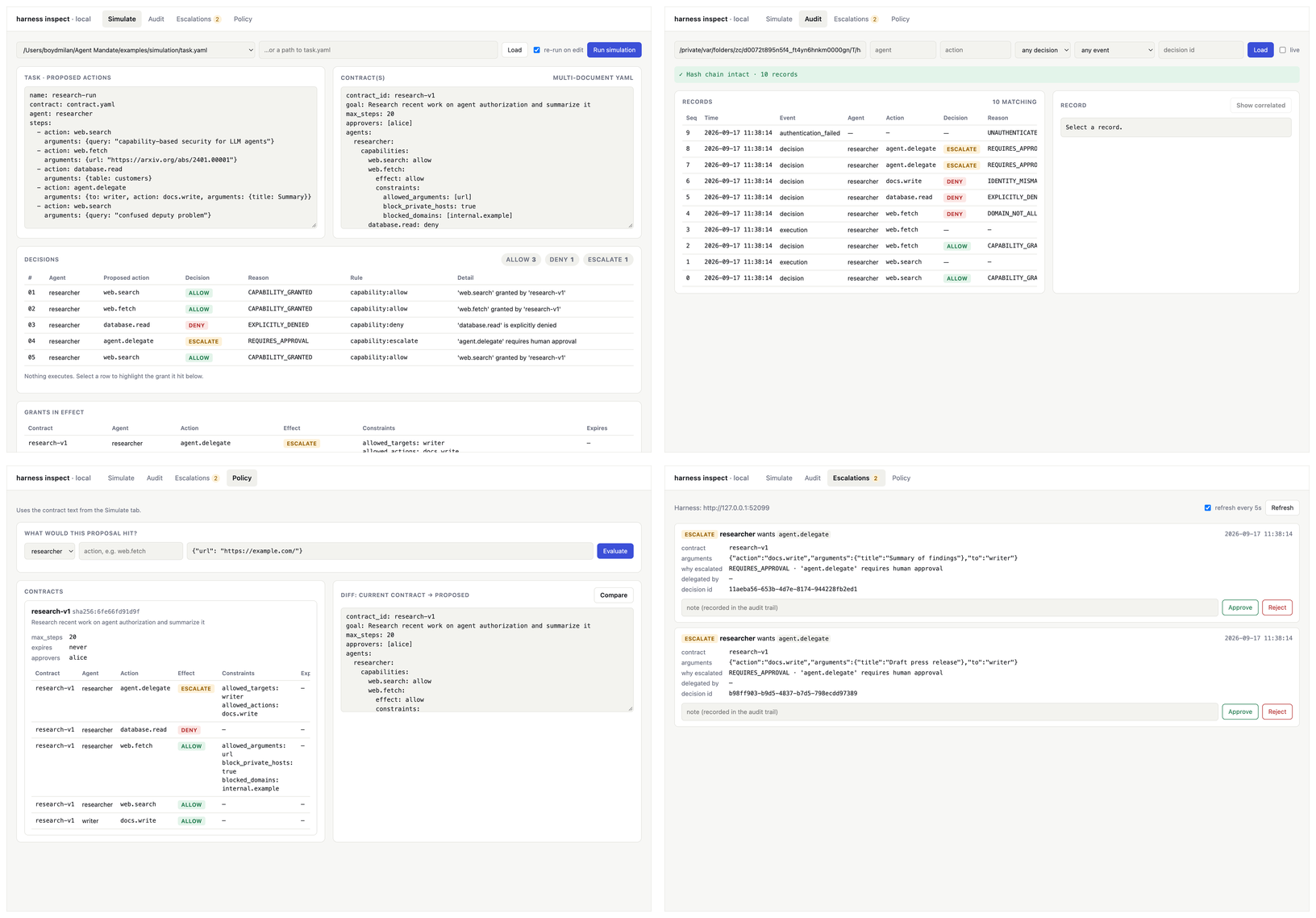Filter decisions by the DENY 1 chip
This screenshot has width=1316, height=918.
pyautogui.click(x=561, y=260)
